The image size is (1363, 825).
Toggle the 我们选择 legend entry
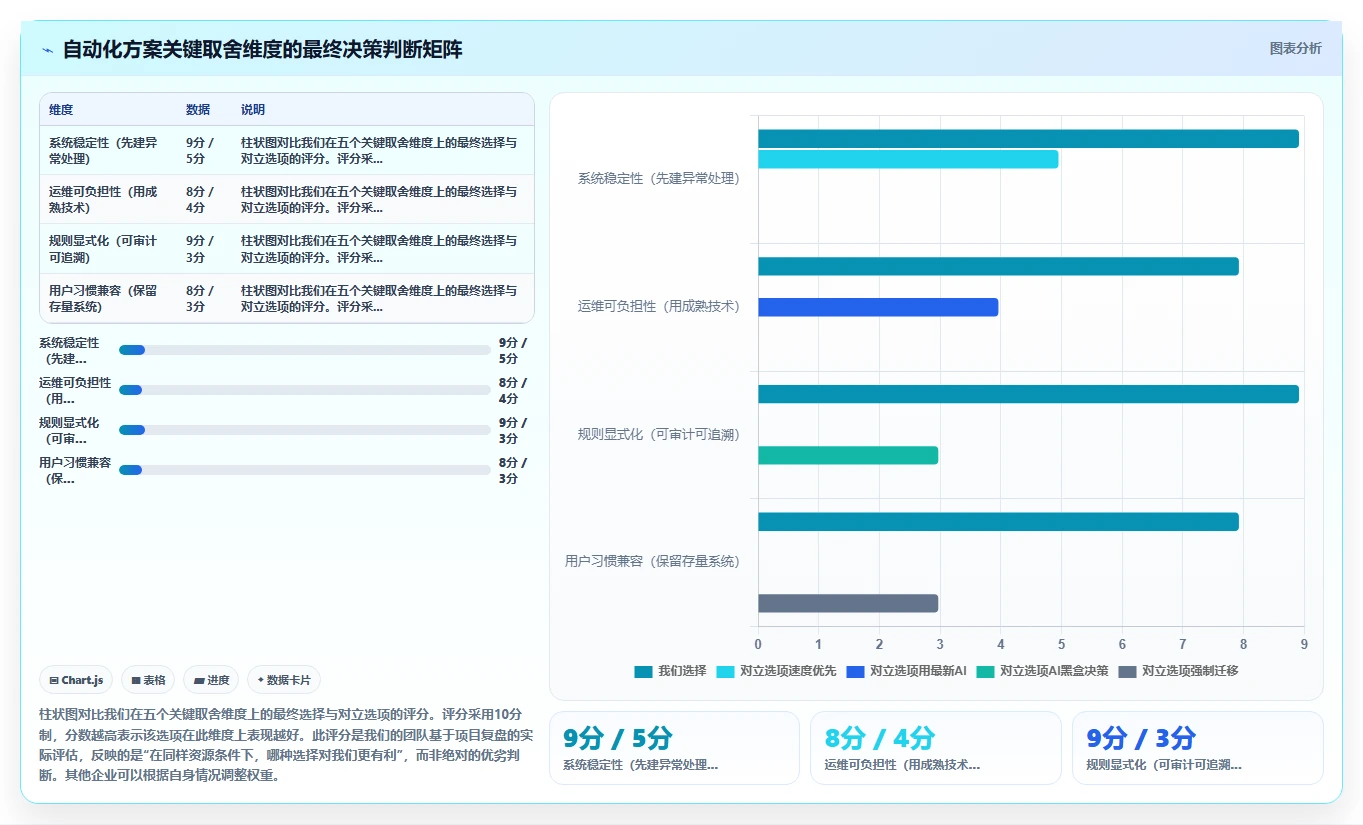(671, 671)
